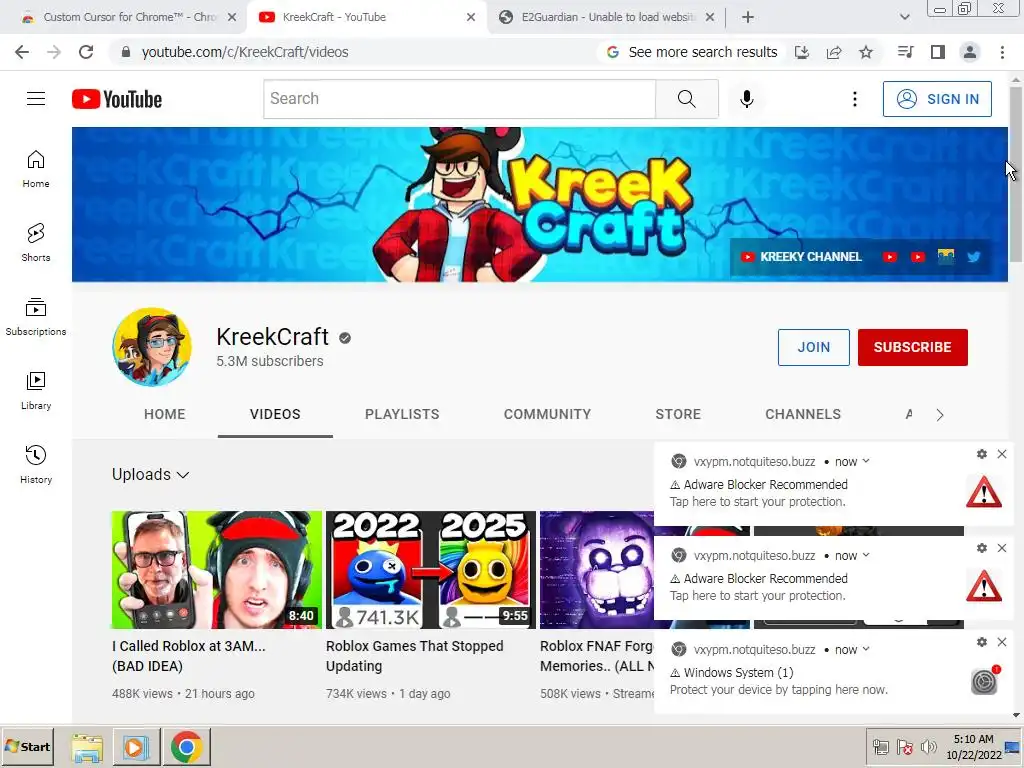Dismiss the first Adware Blocker notification

[x=1002, y=454]
